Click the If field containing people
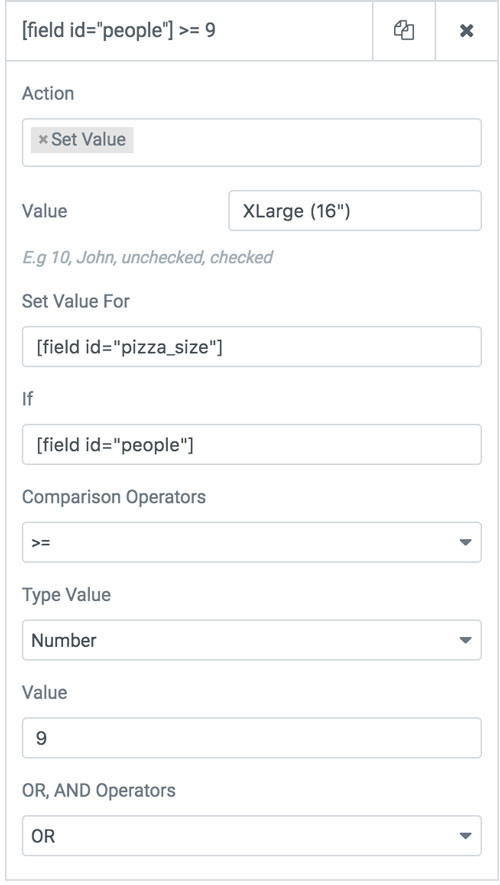This screenshot has height=885, width=500. (x=252, y=444)
